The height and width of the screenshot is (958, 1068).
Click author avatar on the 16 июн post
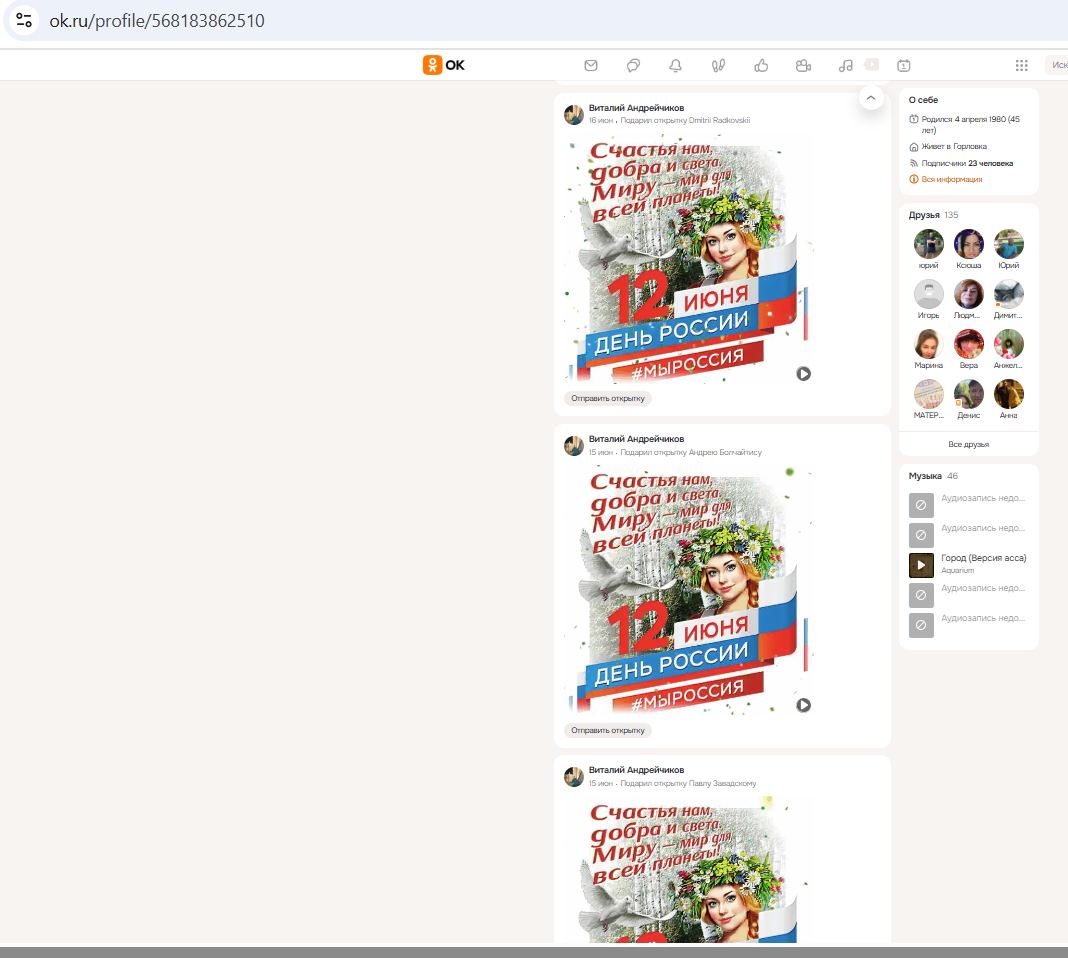574,114
